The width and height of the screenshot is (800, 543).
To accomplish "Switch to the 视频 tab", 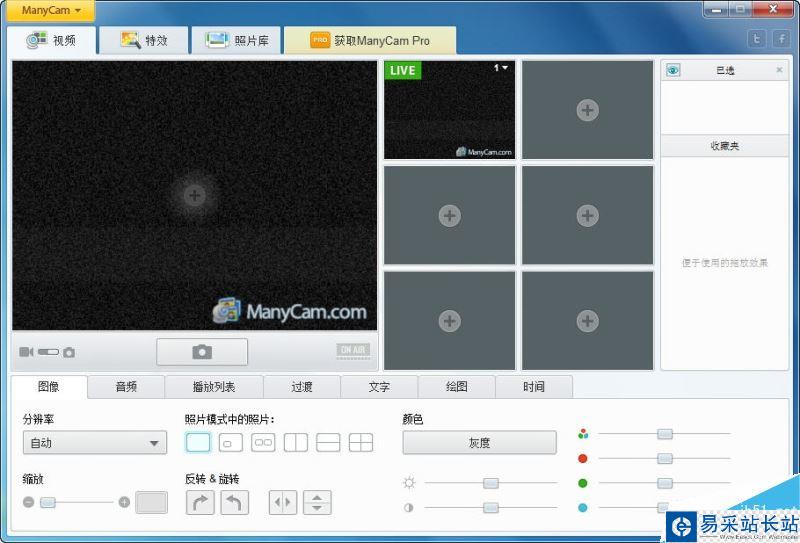I will (51, 40).
